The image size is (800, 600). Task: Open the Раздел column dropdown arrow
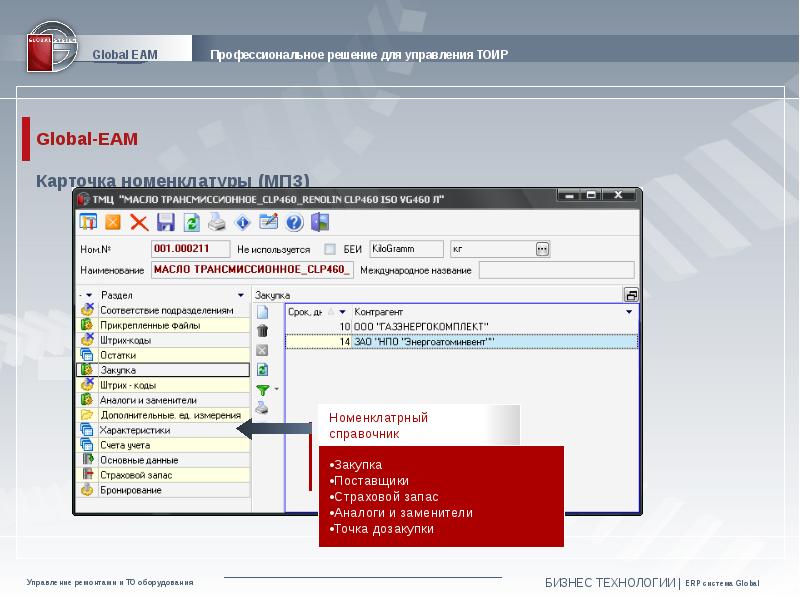tap(240, 296)
